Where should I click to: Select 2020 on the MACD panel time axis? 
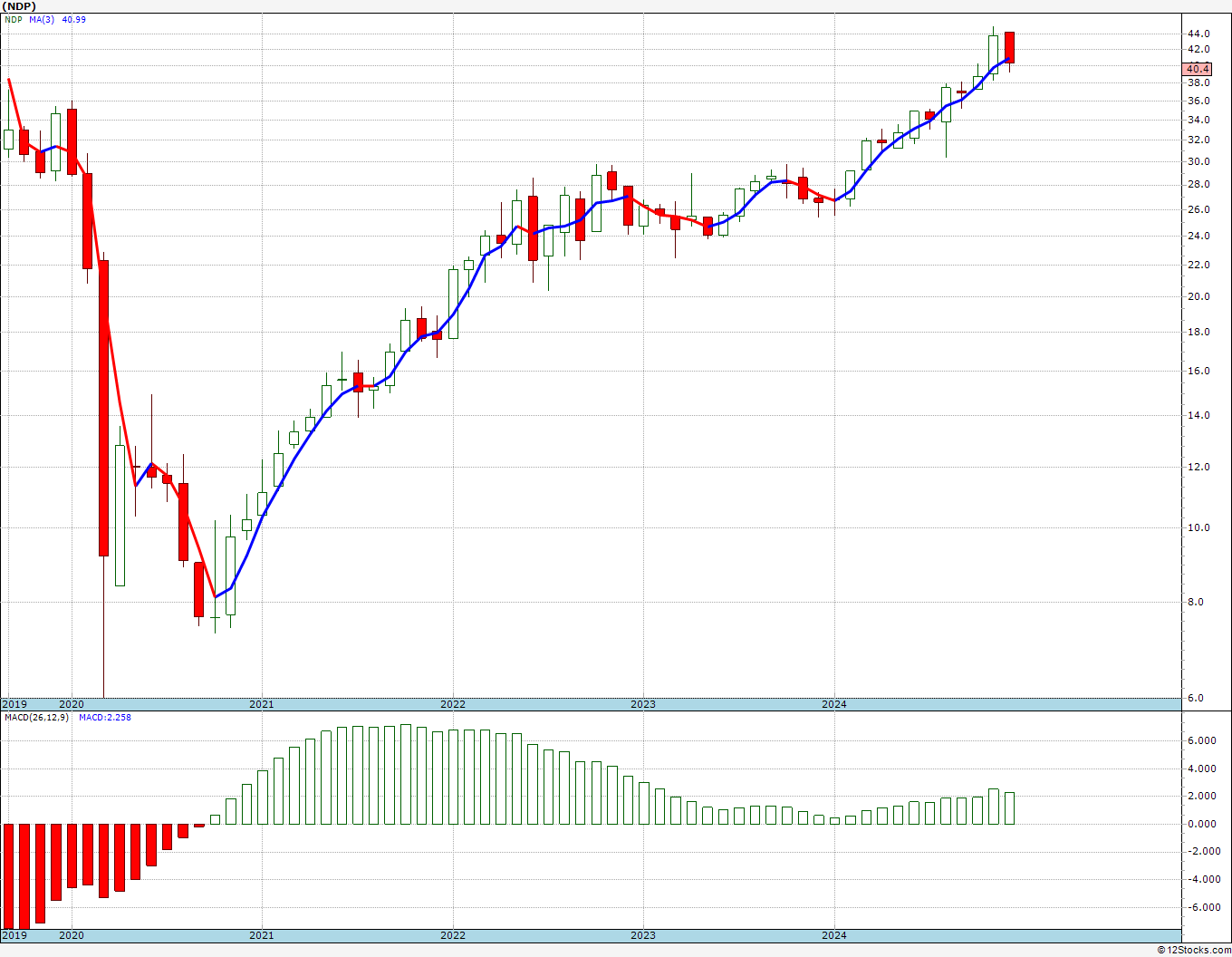(x=71, y=935)
